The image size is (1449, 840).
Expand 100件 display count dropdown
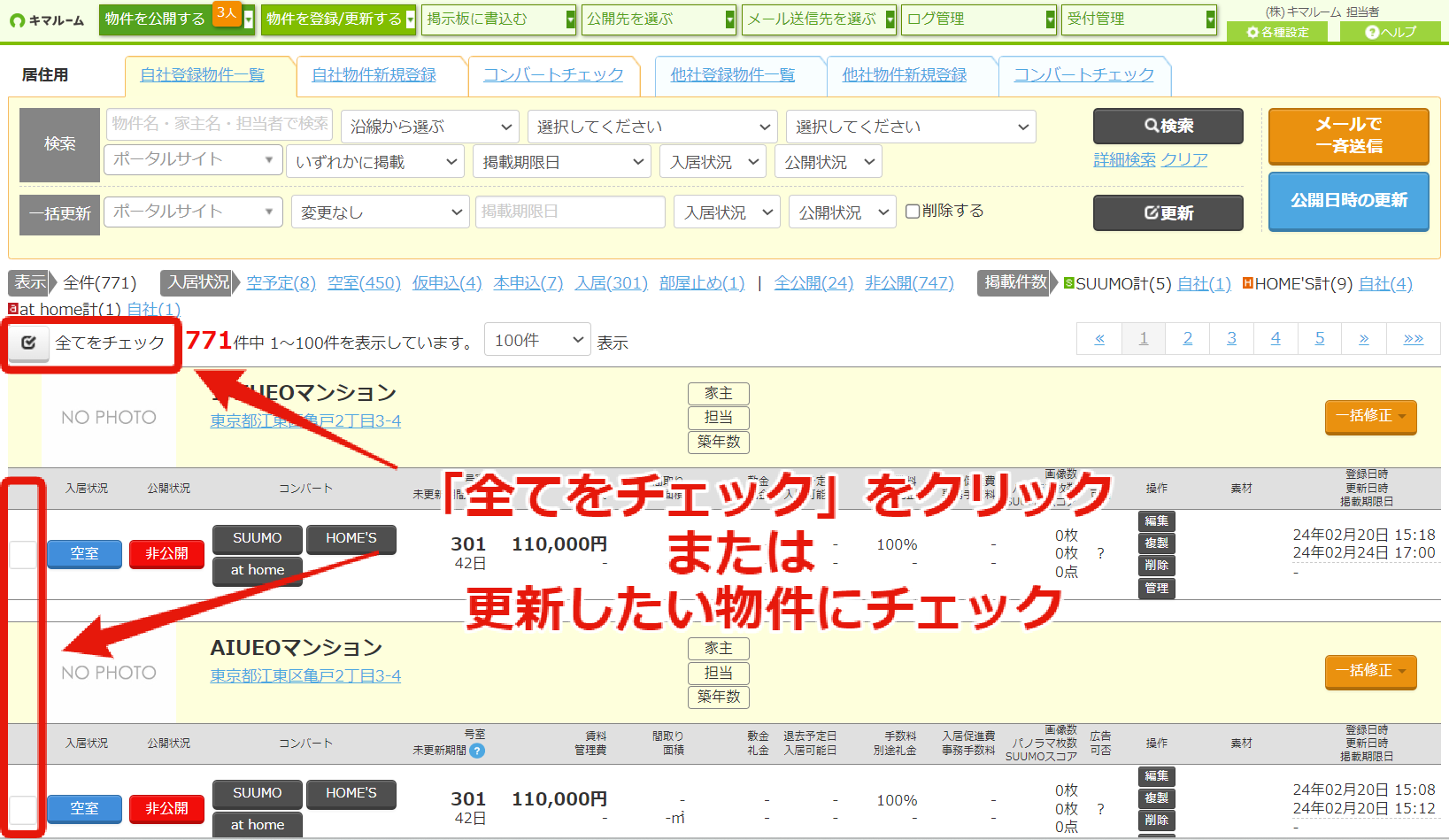coord(537,340)
